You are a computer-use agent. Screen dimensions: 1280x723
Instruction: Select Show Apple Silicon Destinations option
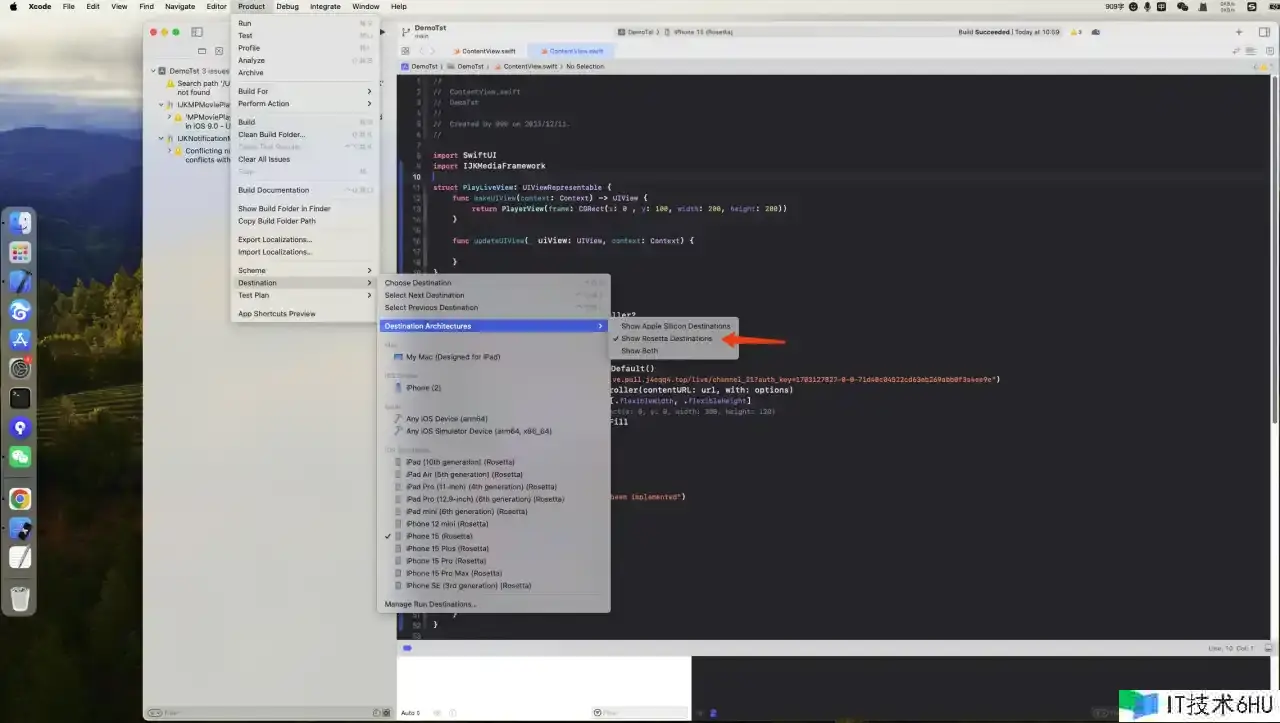coord(675,326)
